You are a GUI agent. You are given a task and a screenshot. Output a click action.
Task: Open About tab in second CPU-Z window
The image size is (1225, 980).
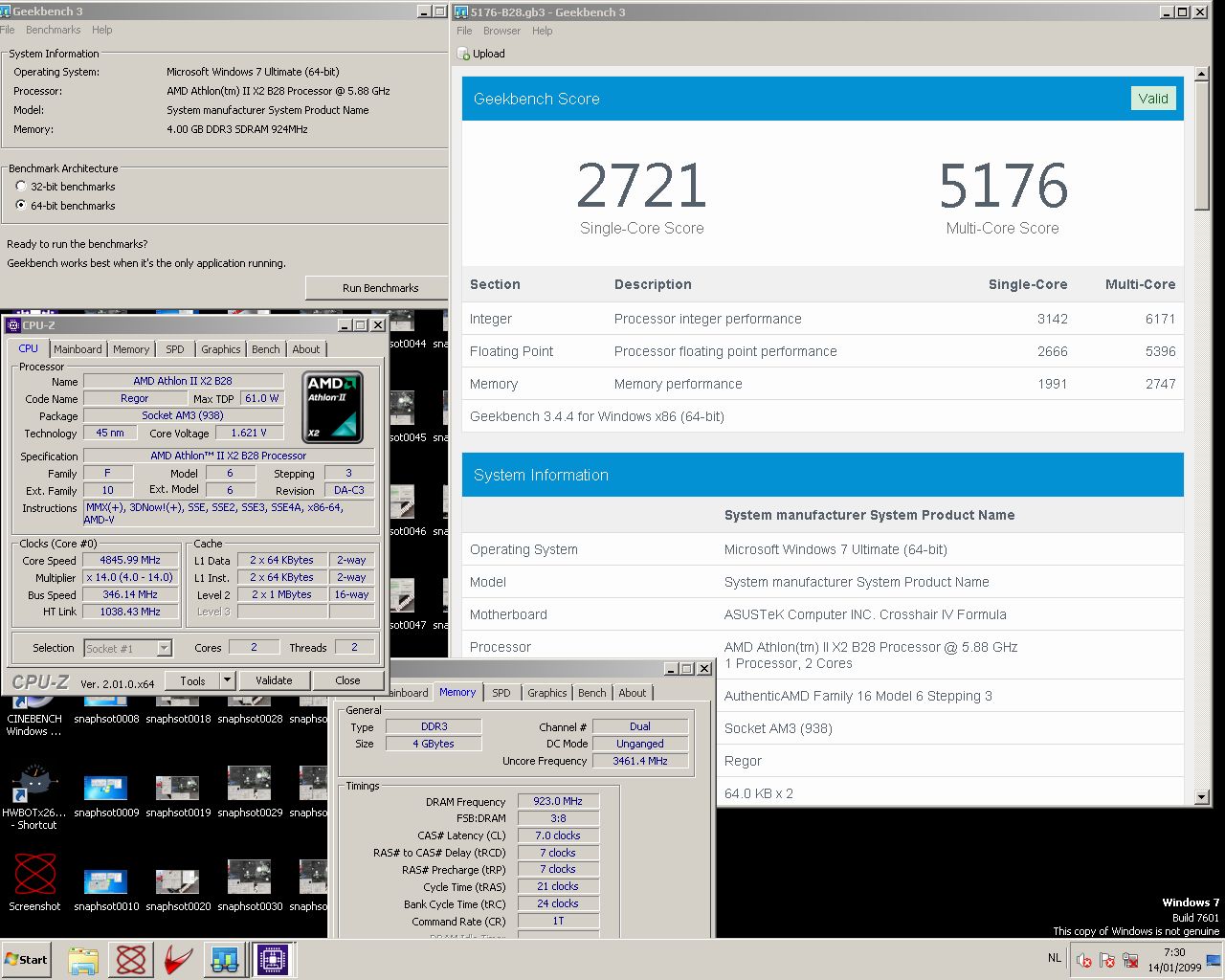[x=633, y=693]
